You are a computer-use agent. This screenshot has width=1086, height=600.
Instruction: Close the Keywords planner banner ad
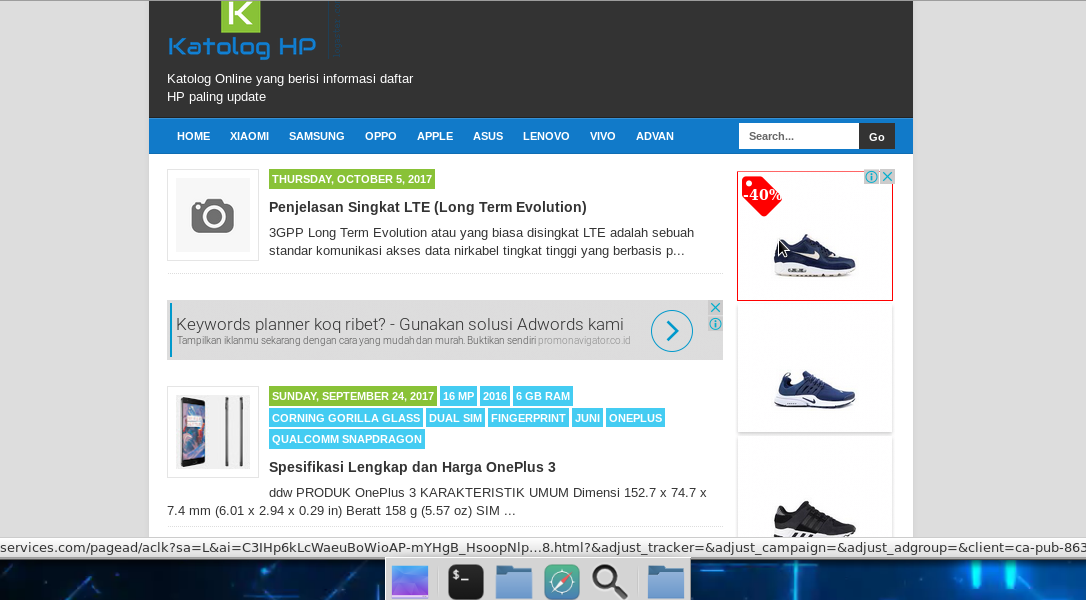tap(715, 307)
